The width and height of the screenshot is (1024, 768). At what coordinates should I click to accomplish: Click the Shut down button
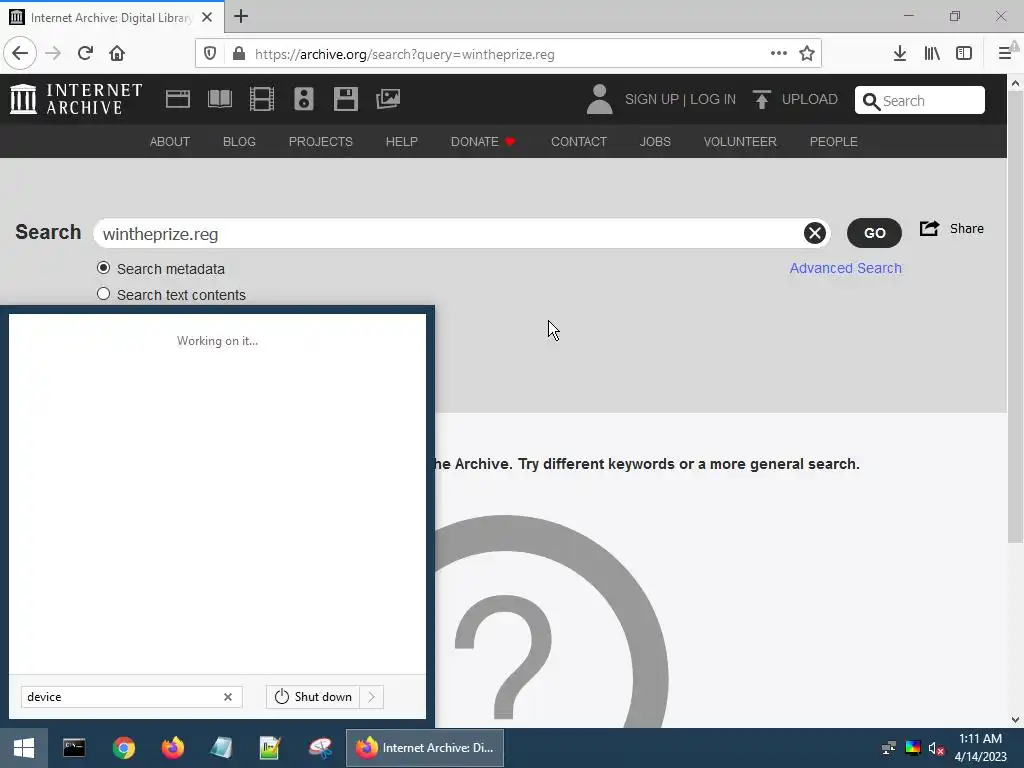tap(313, 697)
